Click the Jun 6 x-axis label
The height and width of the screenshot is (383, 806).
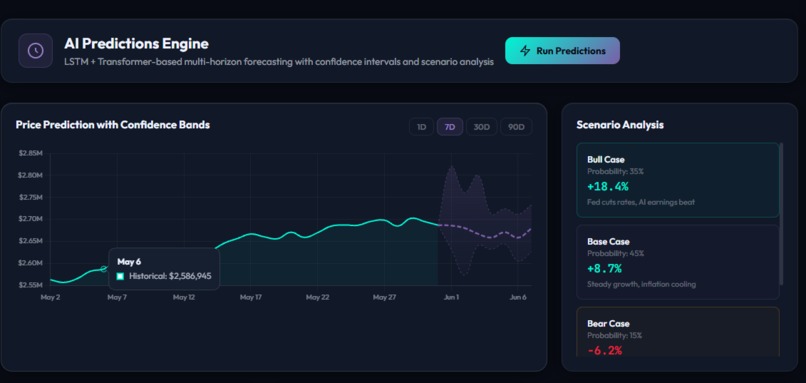518,297
